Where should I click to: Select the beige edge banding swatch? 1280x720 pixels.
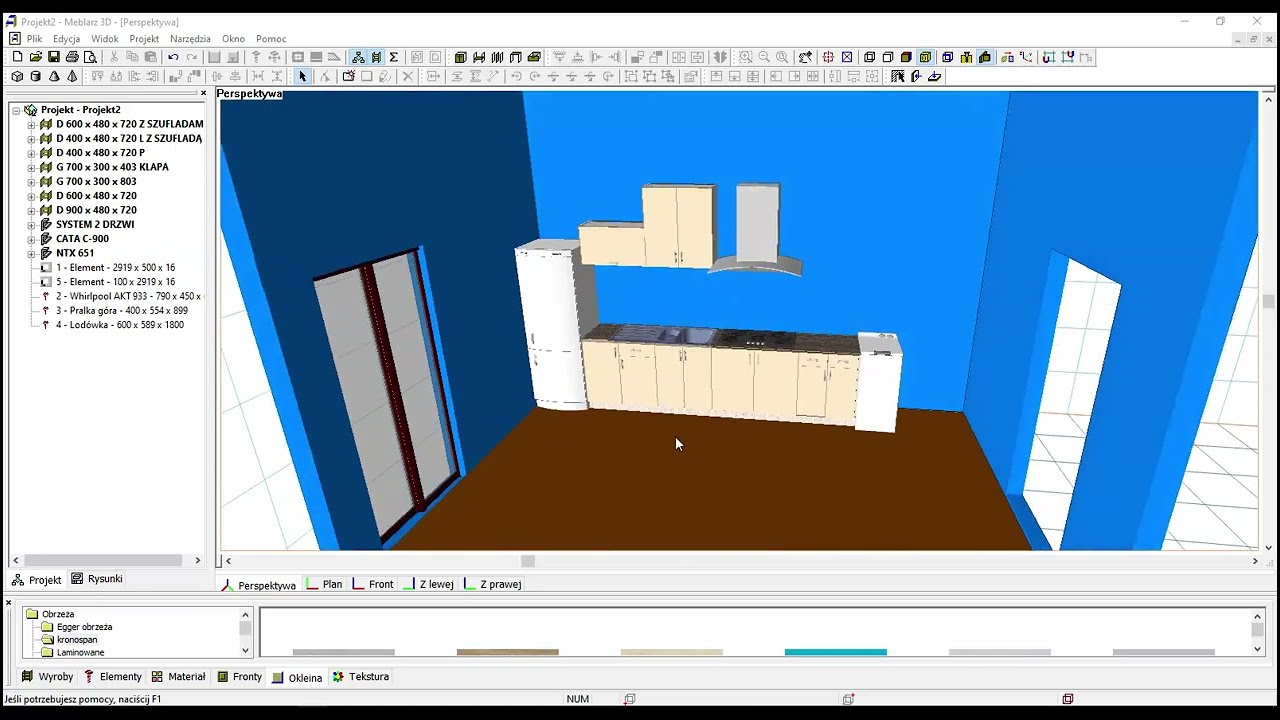(x=671, y=652)
